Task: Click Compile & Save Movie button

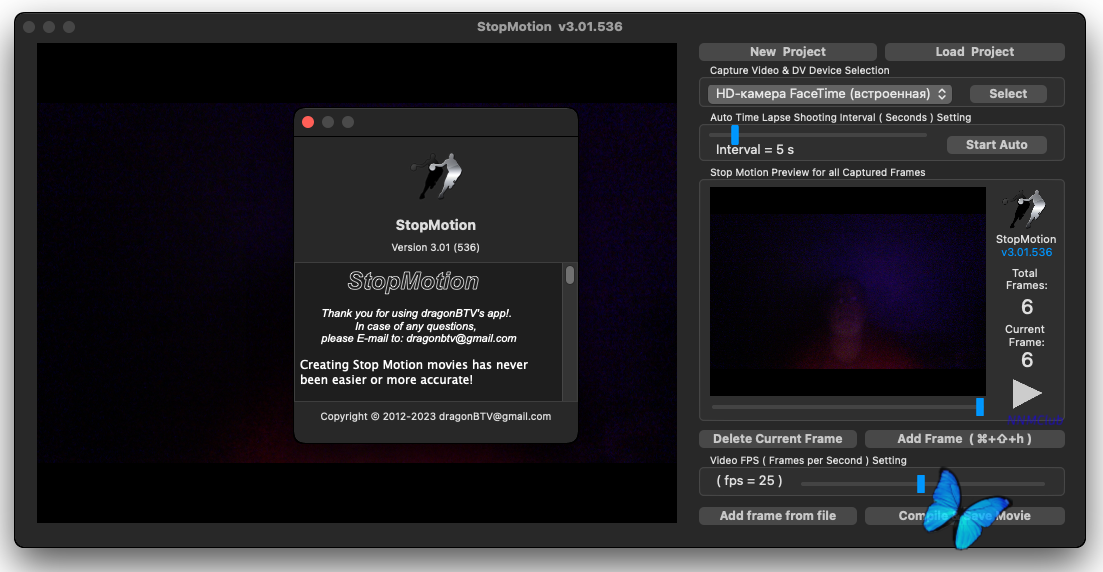Action: [x=964, y=516]
